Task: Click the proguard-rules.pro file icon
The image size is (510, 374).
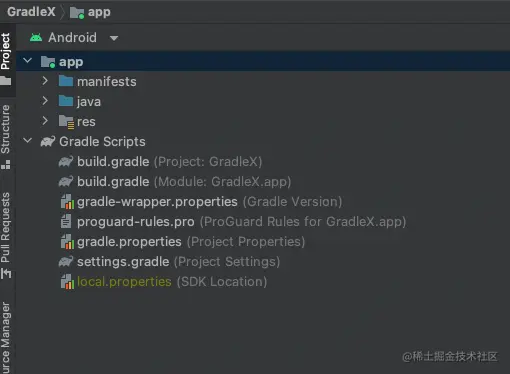Action: coord(66,222)
